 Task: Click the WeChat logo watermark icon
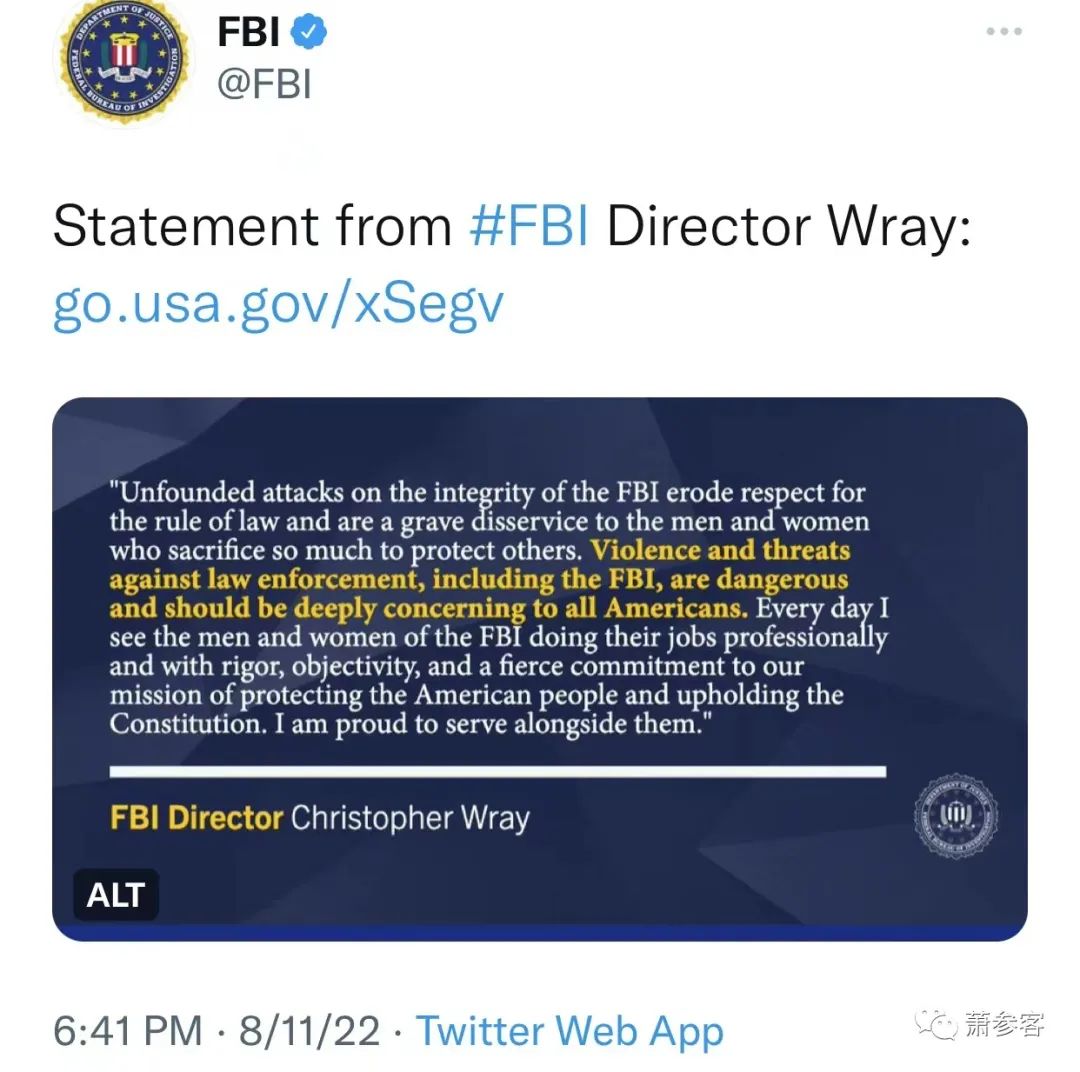(x=937, y=1024)
